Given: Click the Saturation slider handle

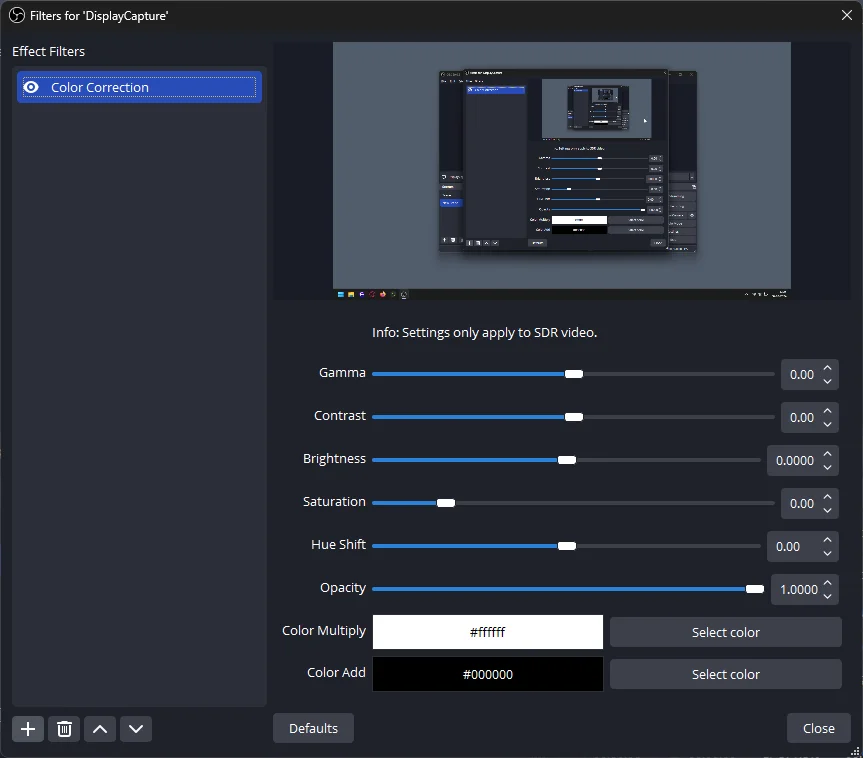Looking at the screenshot, I should click(x=446, y=503).
